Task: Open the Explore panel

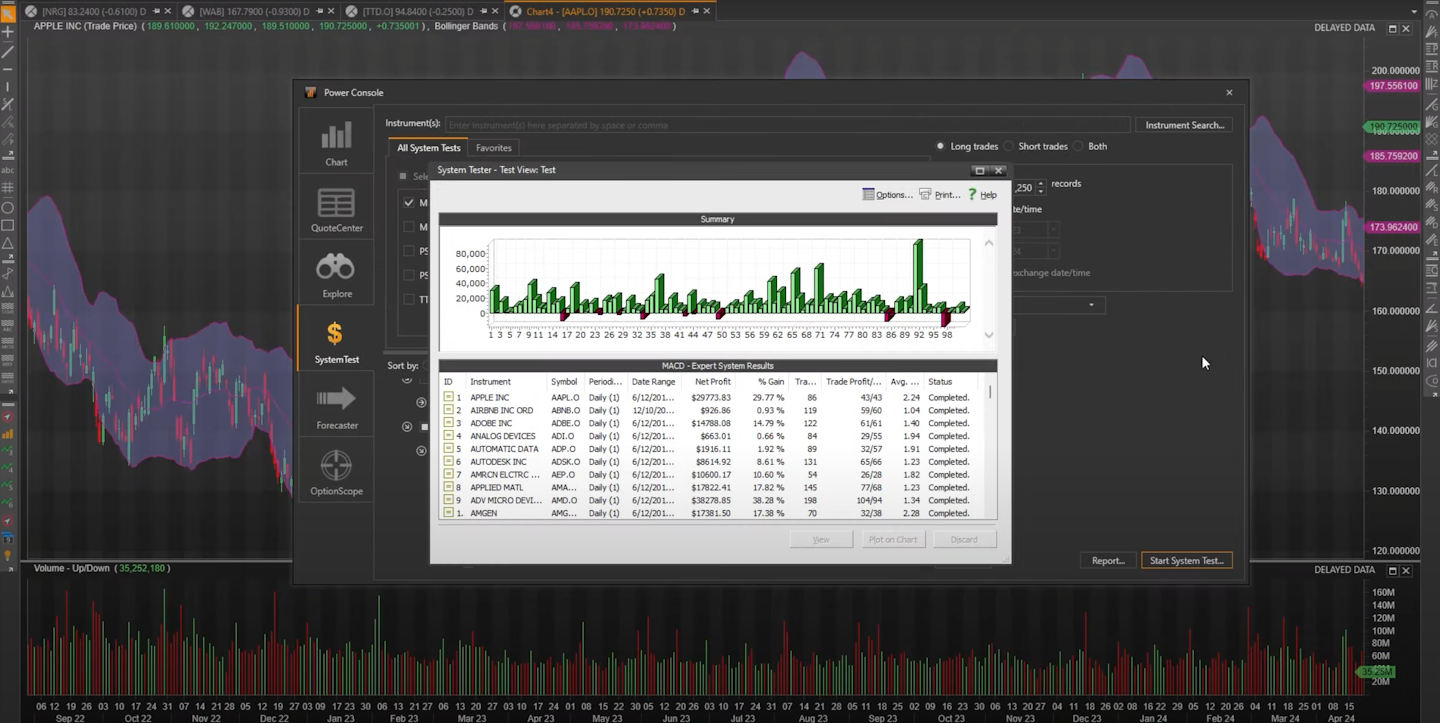Action: coord(336,275)
